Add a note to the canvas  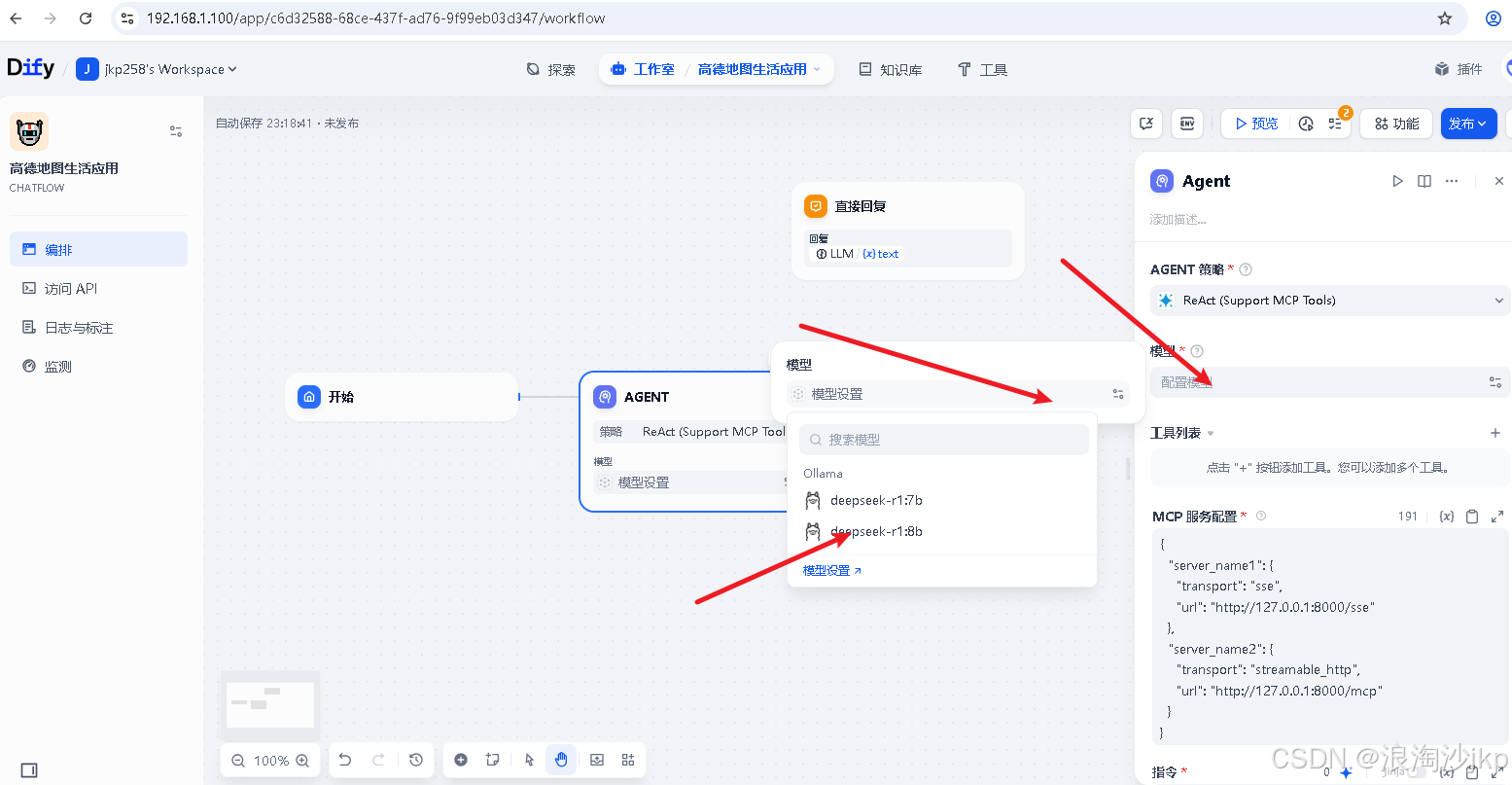click(493, 760)
